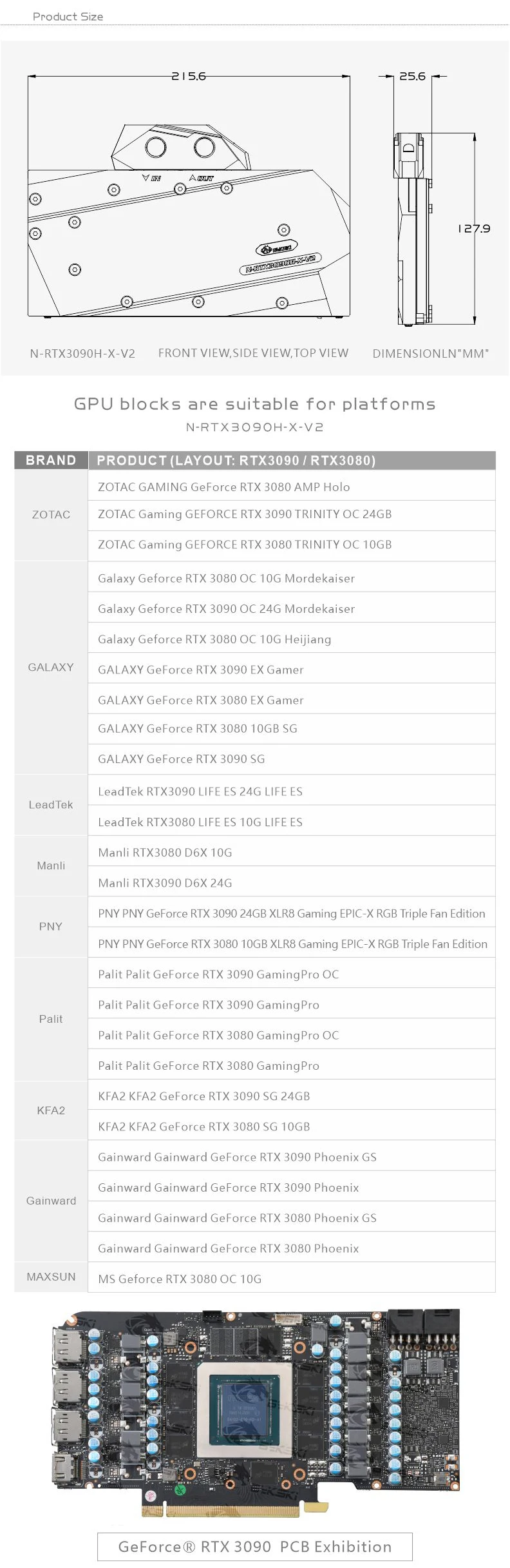
Task: Click the GALAXY brand cell
Action: [x=51, y=667]
